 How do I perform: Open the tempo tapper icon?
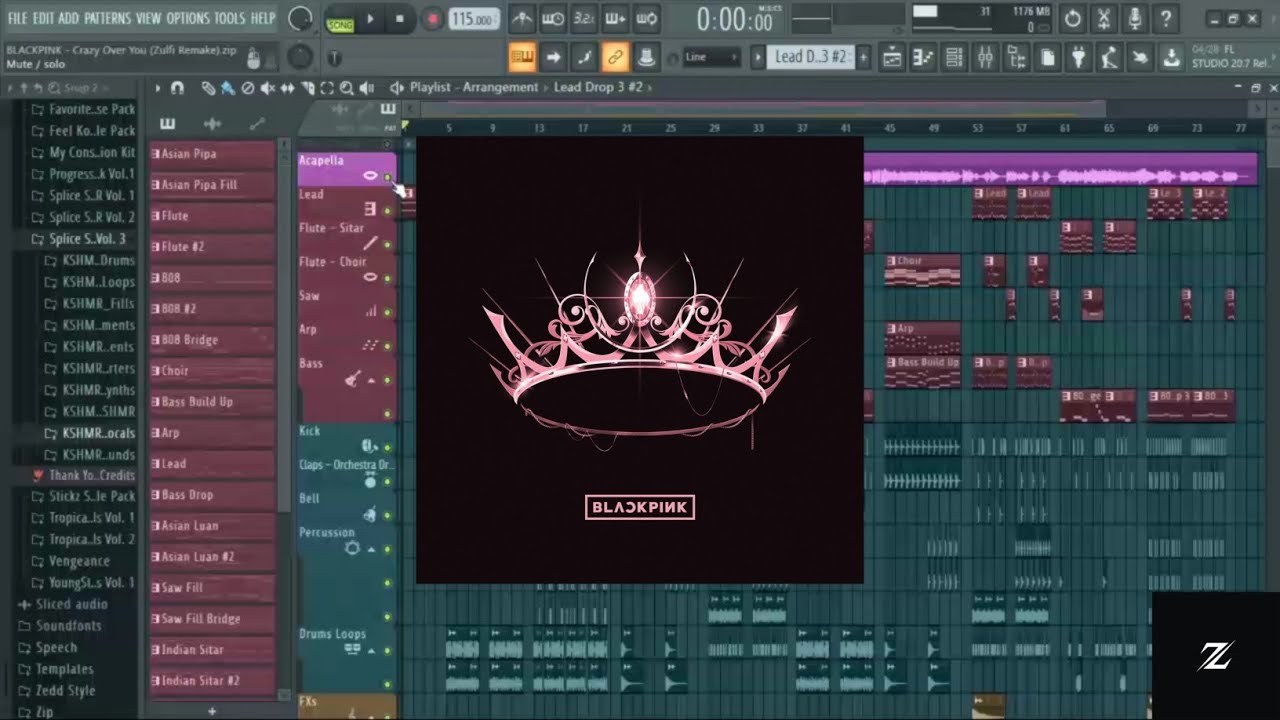tap(1109, 58)
